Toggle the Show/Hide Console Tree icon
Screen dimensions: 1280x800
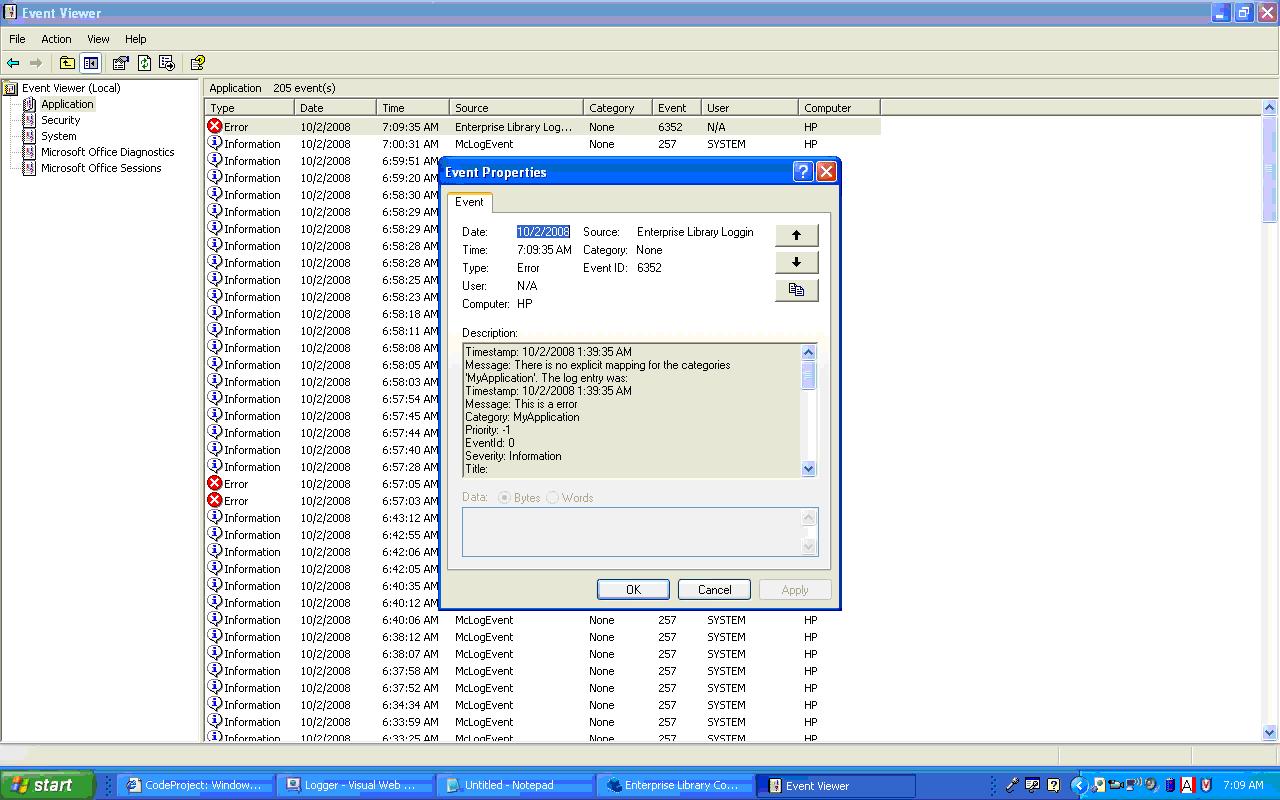tap(91, 63)
